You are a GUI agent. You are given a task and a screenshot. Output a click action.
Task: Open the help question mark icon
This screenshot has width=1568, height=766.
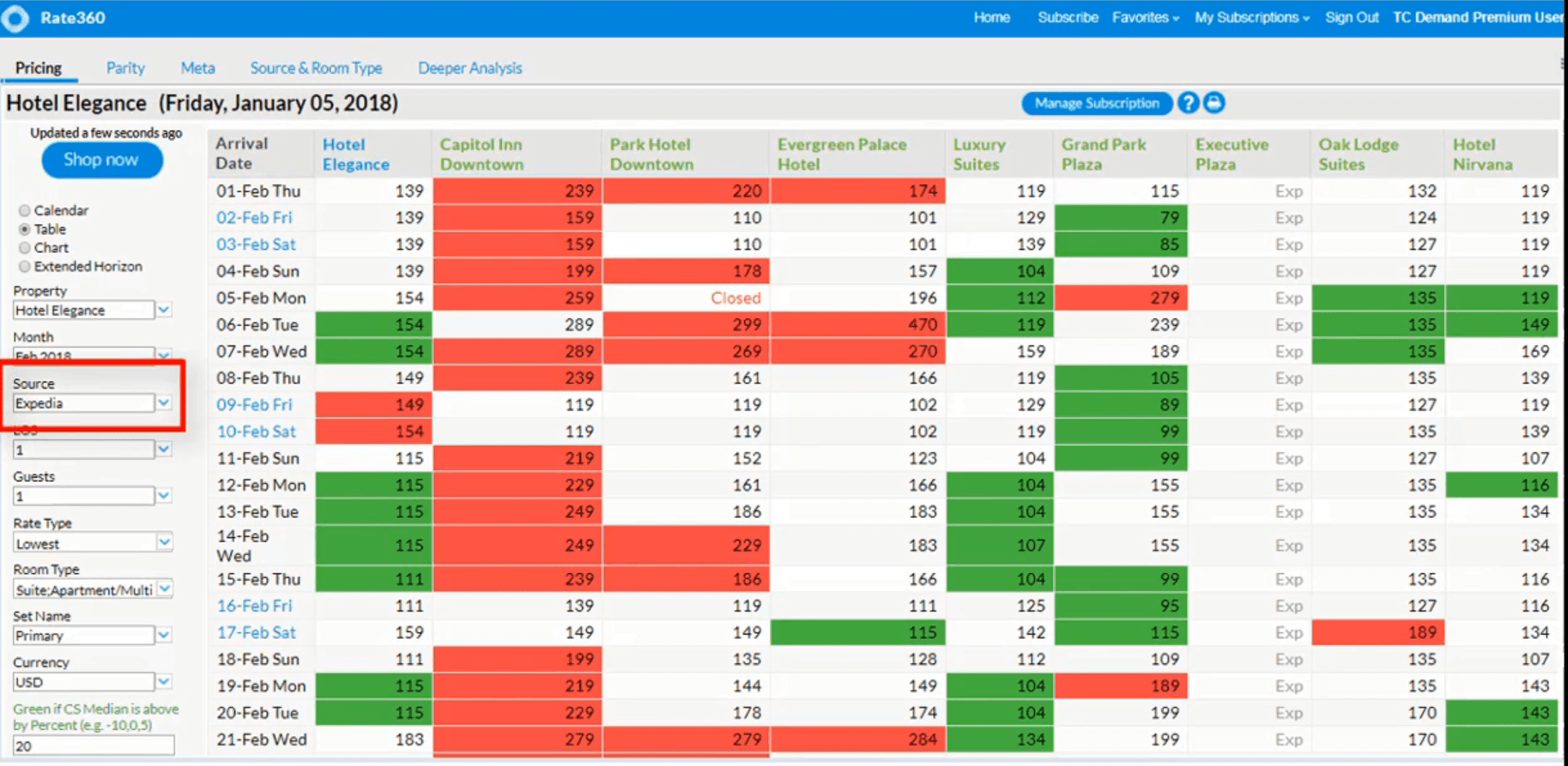pos(1188,103)
